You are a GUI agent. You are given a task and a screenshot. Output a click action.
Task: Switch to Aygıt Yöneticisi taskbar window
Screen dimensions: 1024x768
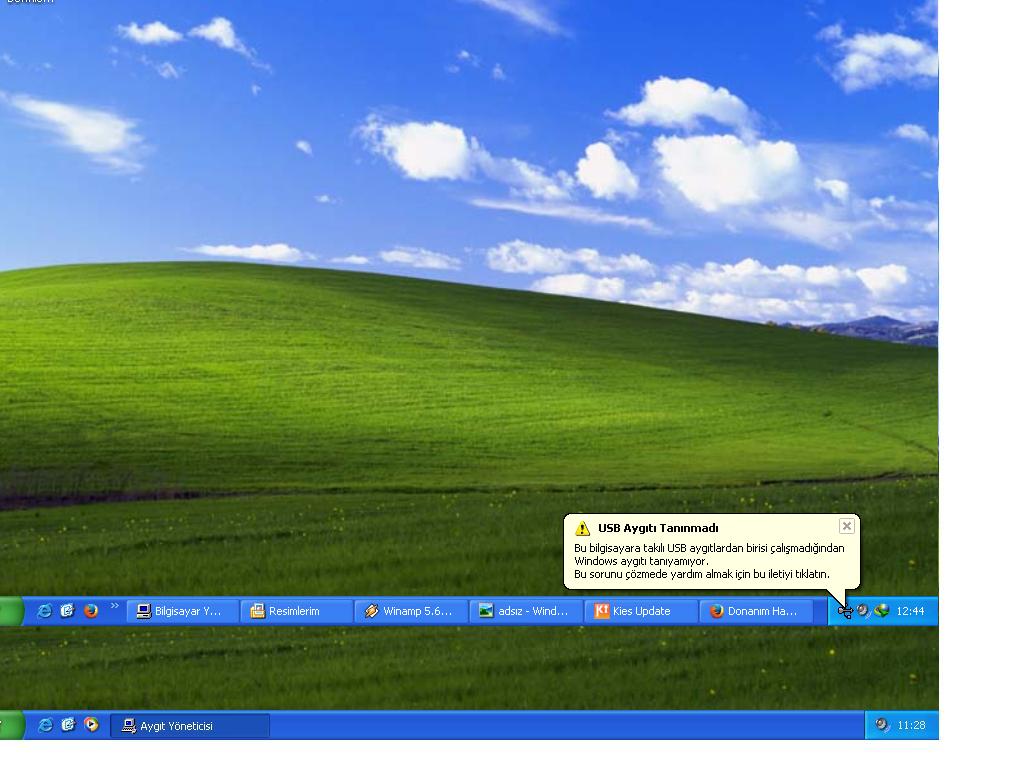190,726
